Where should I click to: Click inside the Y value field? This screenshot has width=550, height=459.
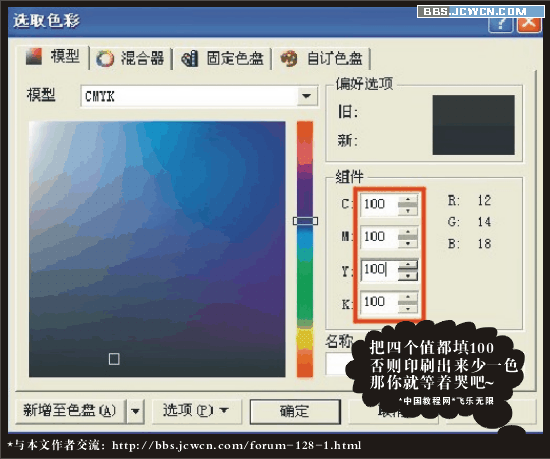[379, 270]
